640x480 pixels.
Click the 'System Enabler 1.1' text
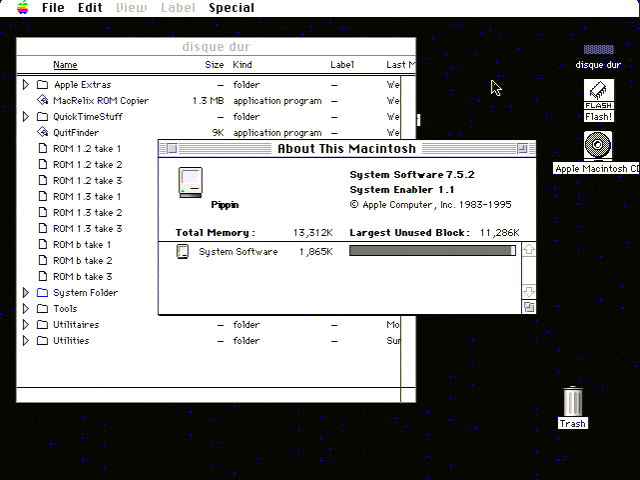coord(402,190)
